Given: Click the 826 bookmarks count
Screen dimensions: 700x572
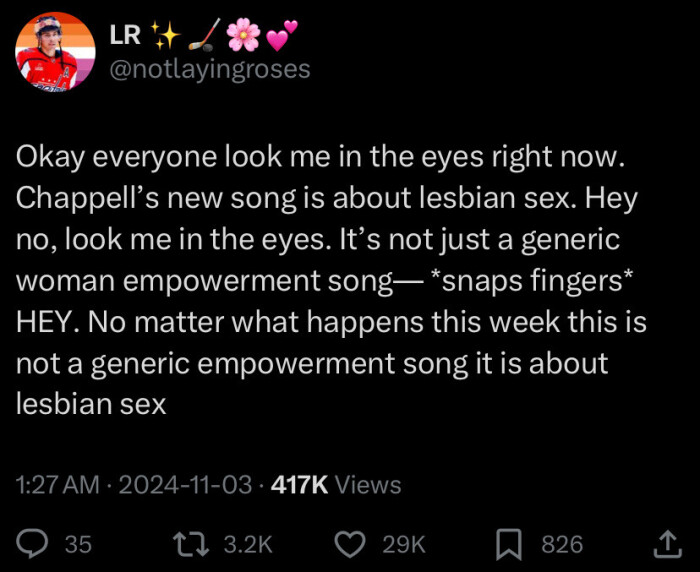Looking at the screenshot, I should click(x=562, y=543).
